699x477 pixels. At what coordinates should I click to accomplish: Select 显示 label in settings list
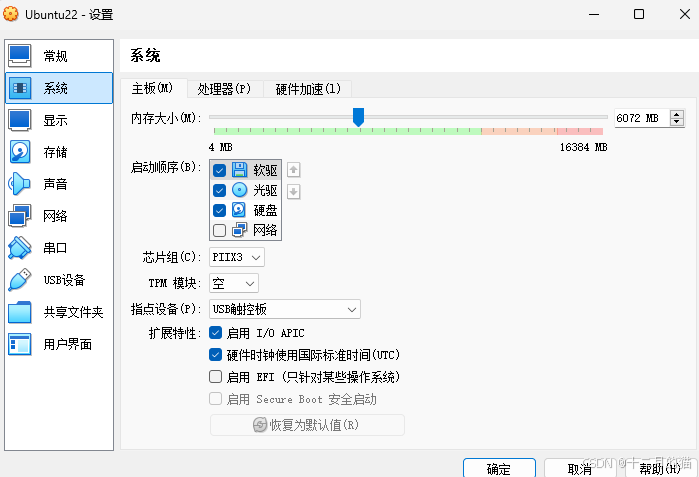pos(55,120)
